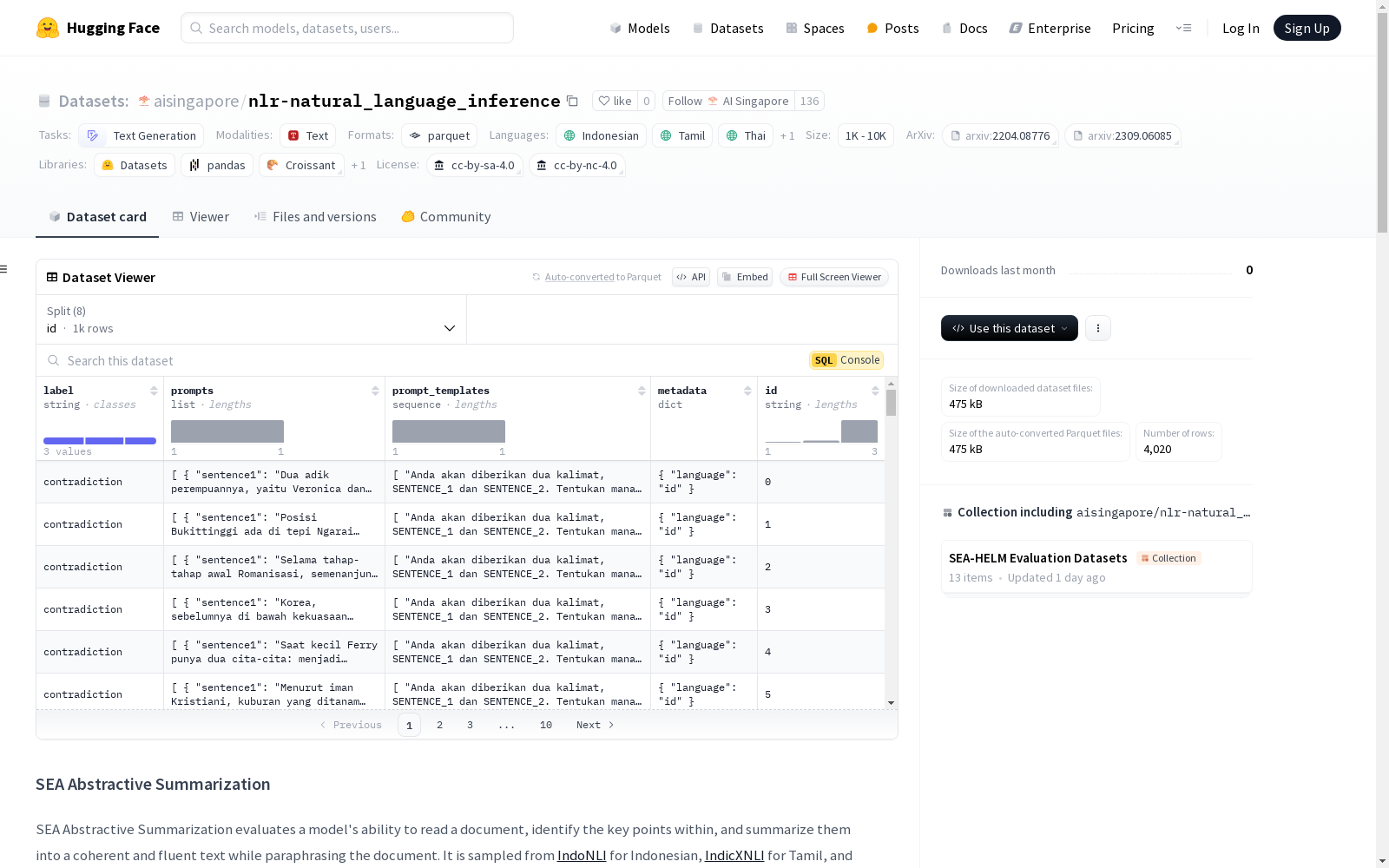Image resolution: width=1389 pixels, height=868 pixels.
Task: Filter by Thai language tag
Action: pos(746,135)
